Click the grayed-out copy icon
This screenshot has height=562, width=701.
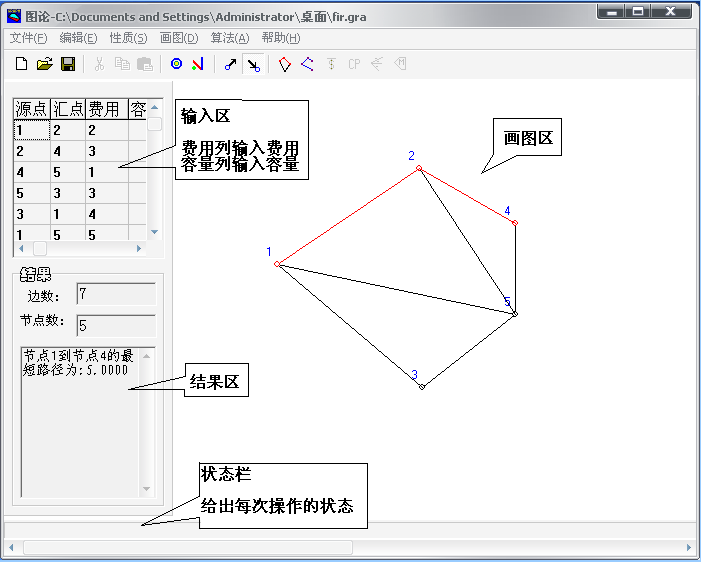point(122,64)
